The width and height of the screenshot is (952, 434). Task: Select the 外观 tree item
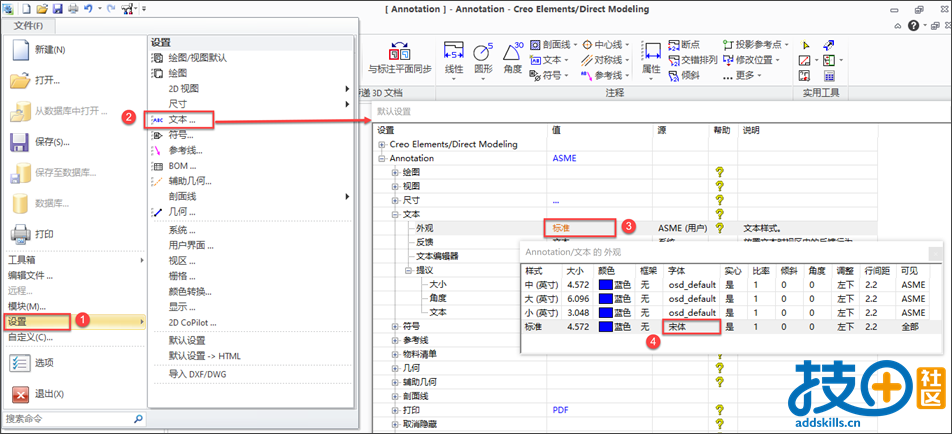coord(425,228)
